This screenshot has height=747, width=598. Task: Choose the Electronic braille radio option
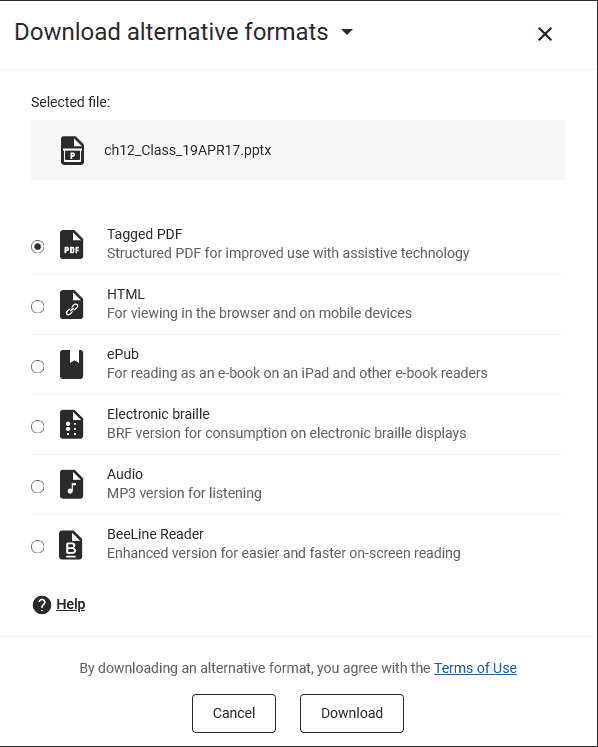click(x=38, y=426)
